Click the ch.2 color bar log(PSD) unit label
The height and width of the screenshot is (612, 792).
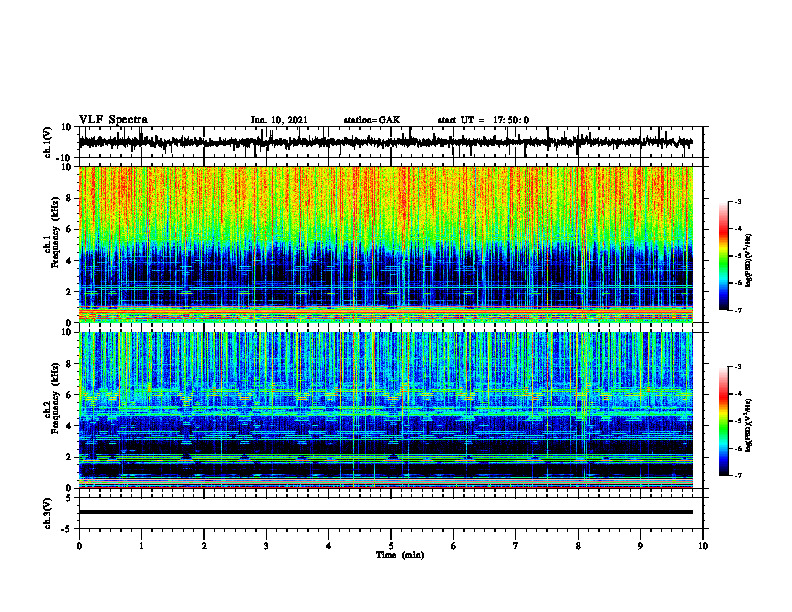750,425
